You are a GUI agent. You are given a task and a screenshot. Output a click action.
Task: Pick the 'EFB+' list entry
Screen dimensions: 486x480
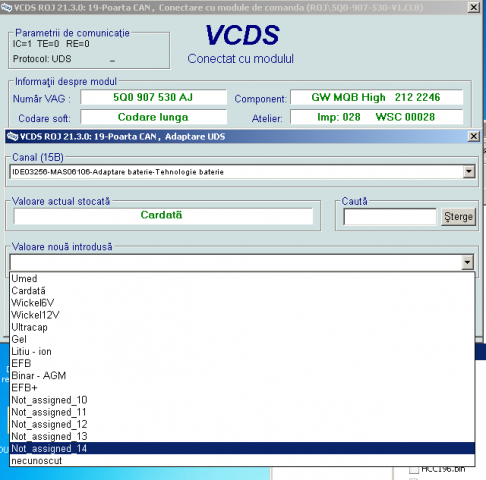[x=242, y=388]
